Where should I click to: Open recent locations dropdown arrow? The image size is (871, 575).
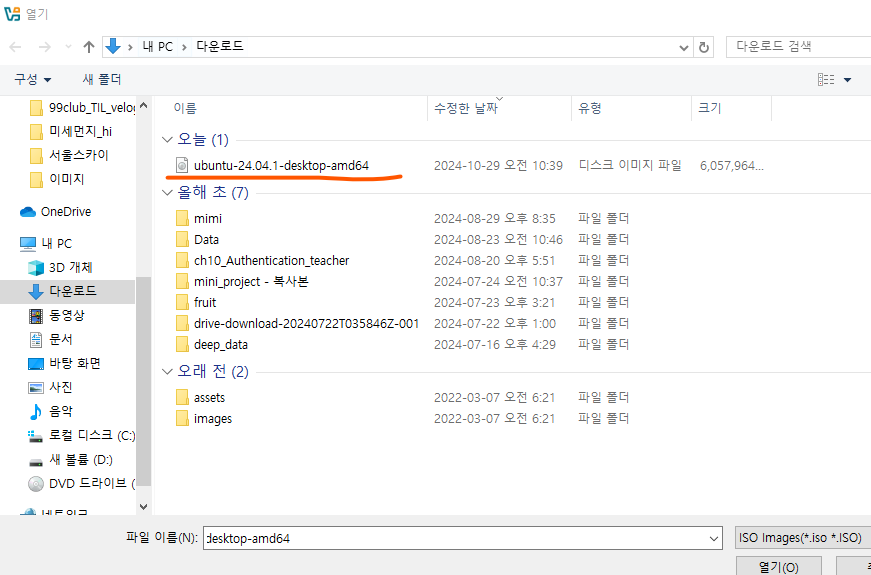point(68,47)
